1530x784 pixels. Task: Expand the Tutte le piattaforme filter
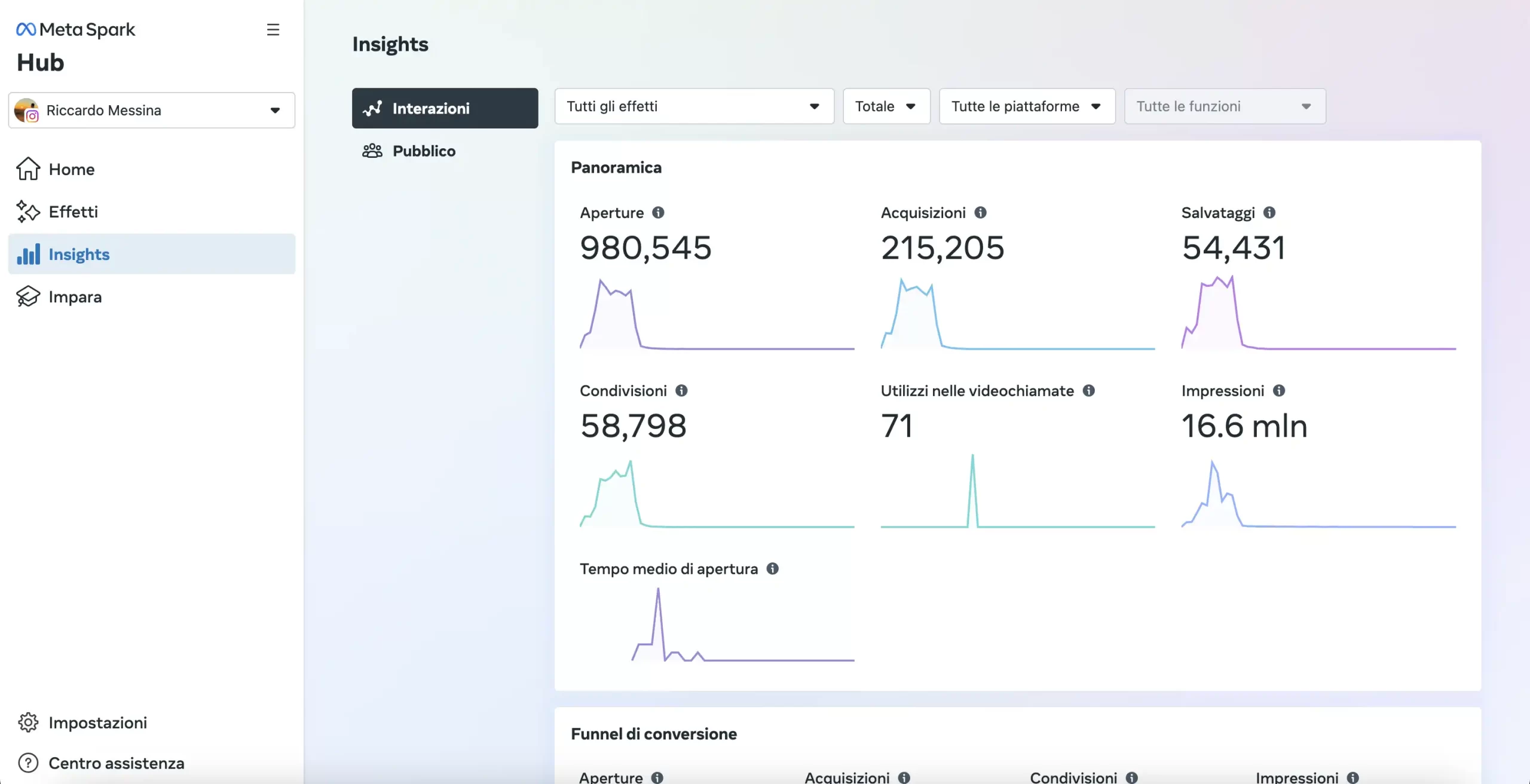click(1026, 106)
